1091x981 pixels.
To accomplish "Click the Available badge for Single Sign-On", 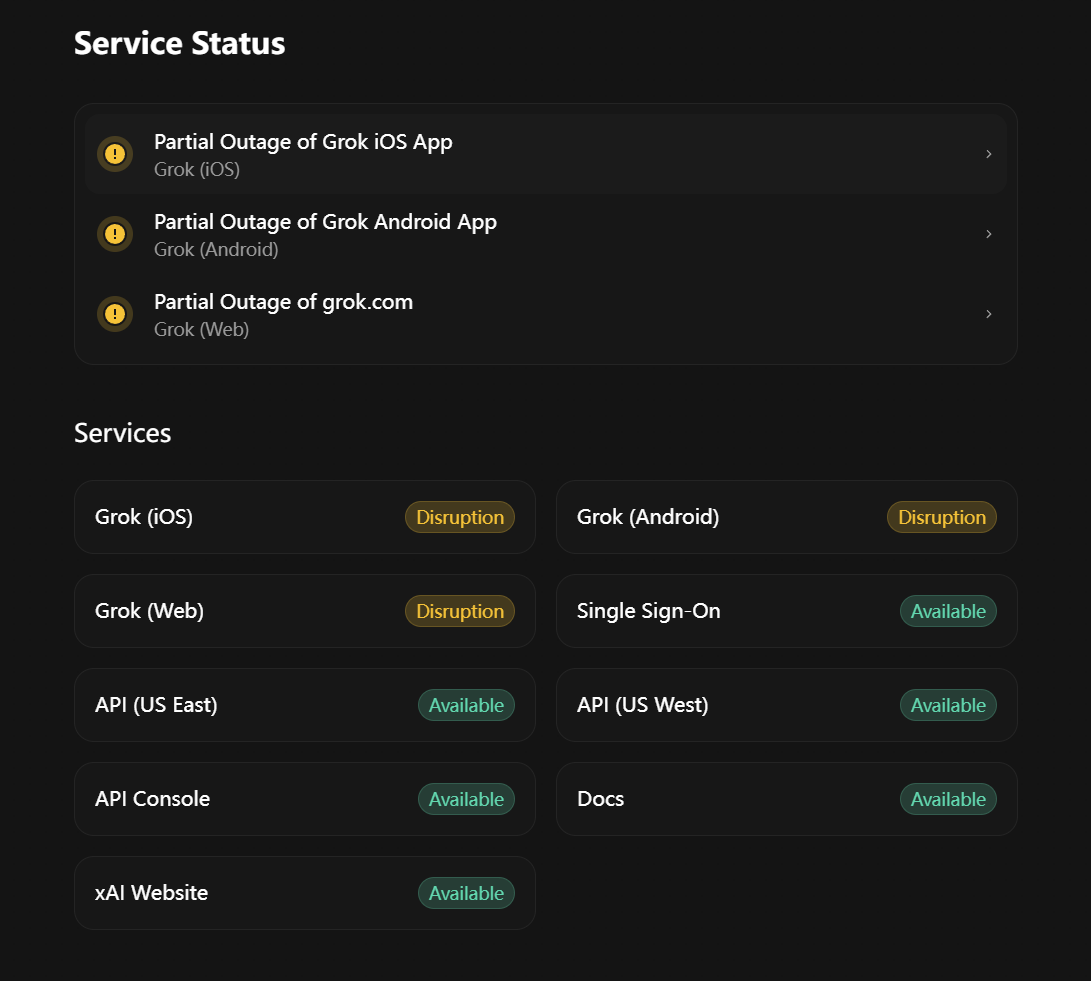I will pos(948,611).
